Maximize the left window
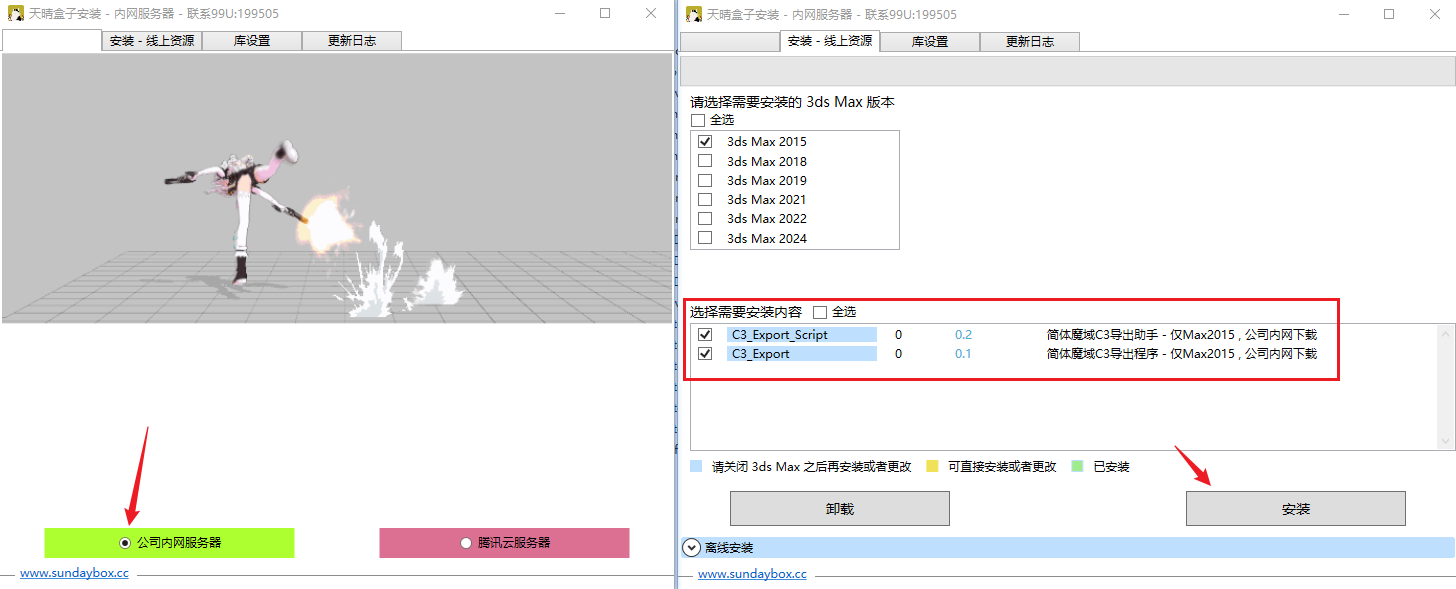This screenshot has width=1456, height=589. point(605,14)
